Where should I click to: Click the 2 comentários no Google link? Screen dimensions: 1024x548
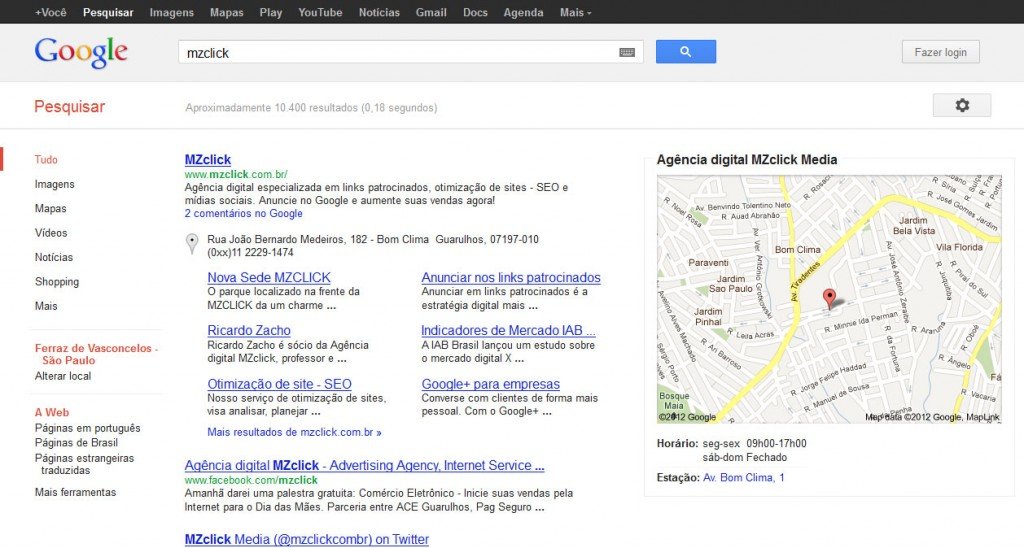(x=243, y=213)
